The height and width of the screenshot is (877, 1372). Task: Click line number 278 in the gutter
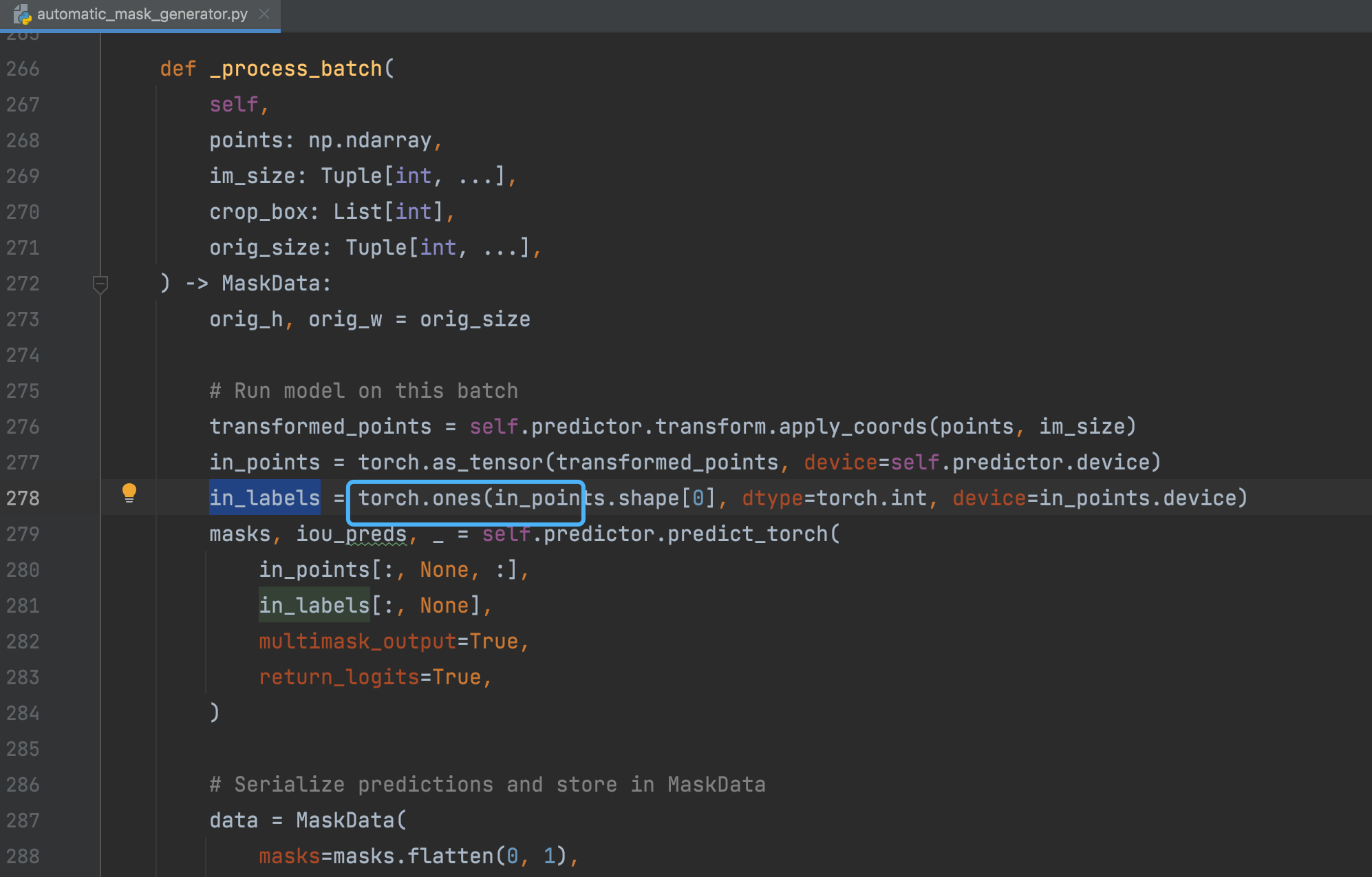point(23,498)
